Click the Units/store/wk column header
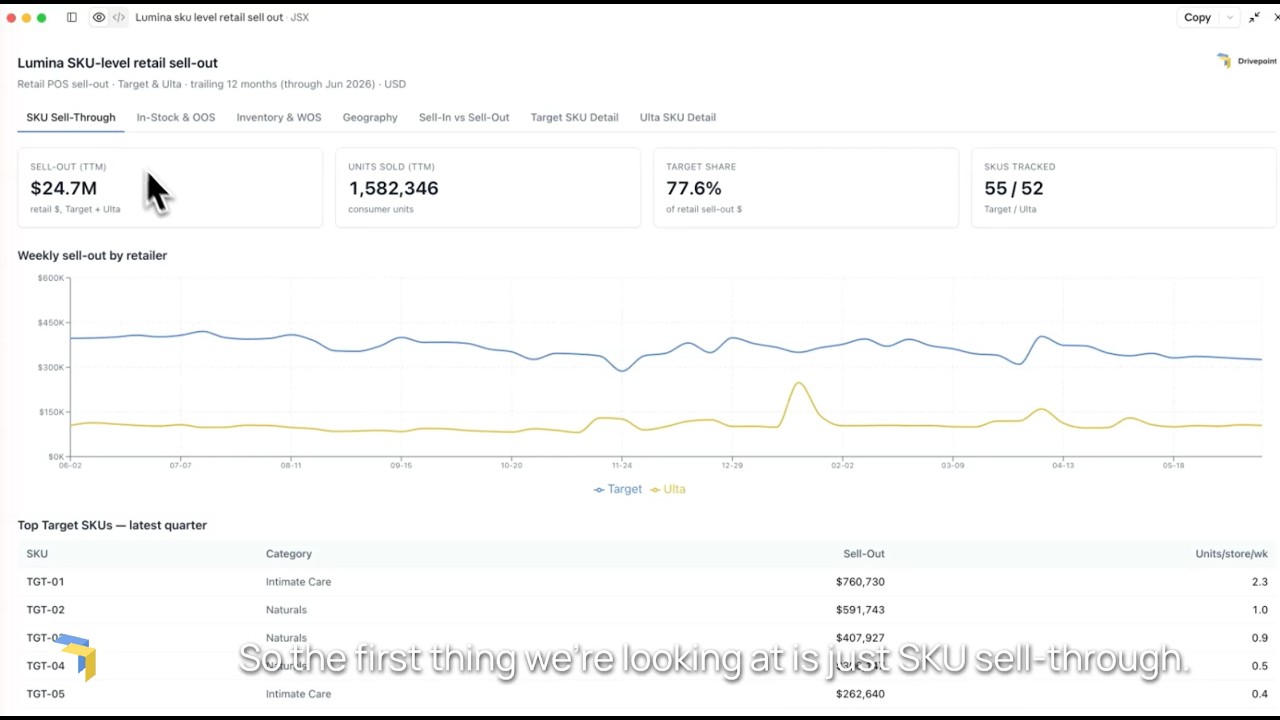Screen dimensions: 1280x720 tap(1232, 553)
